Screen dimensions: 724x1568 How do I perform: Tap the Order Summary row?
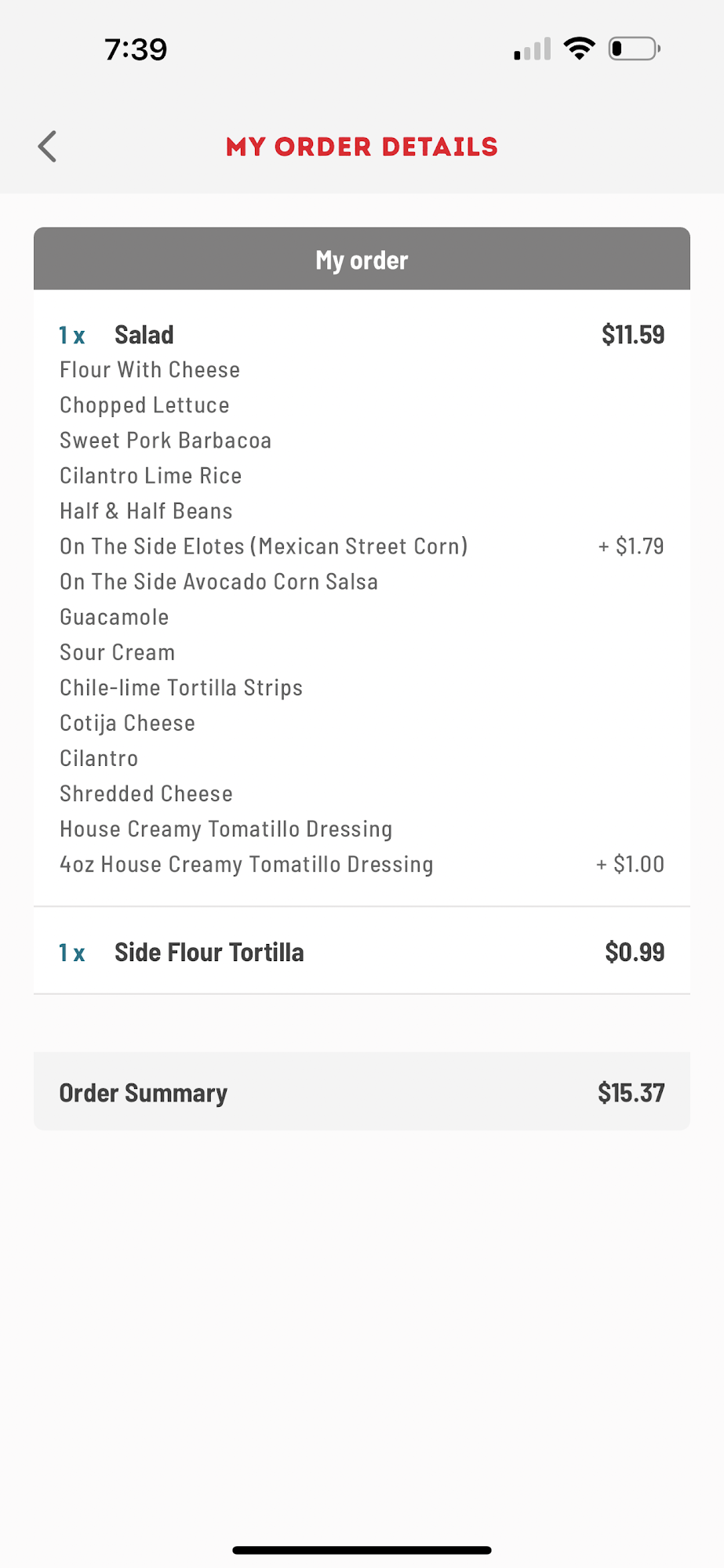(x=362, y=1092)
